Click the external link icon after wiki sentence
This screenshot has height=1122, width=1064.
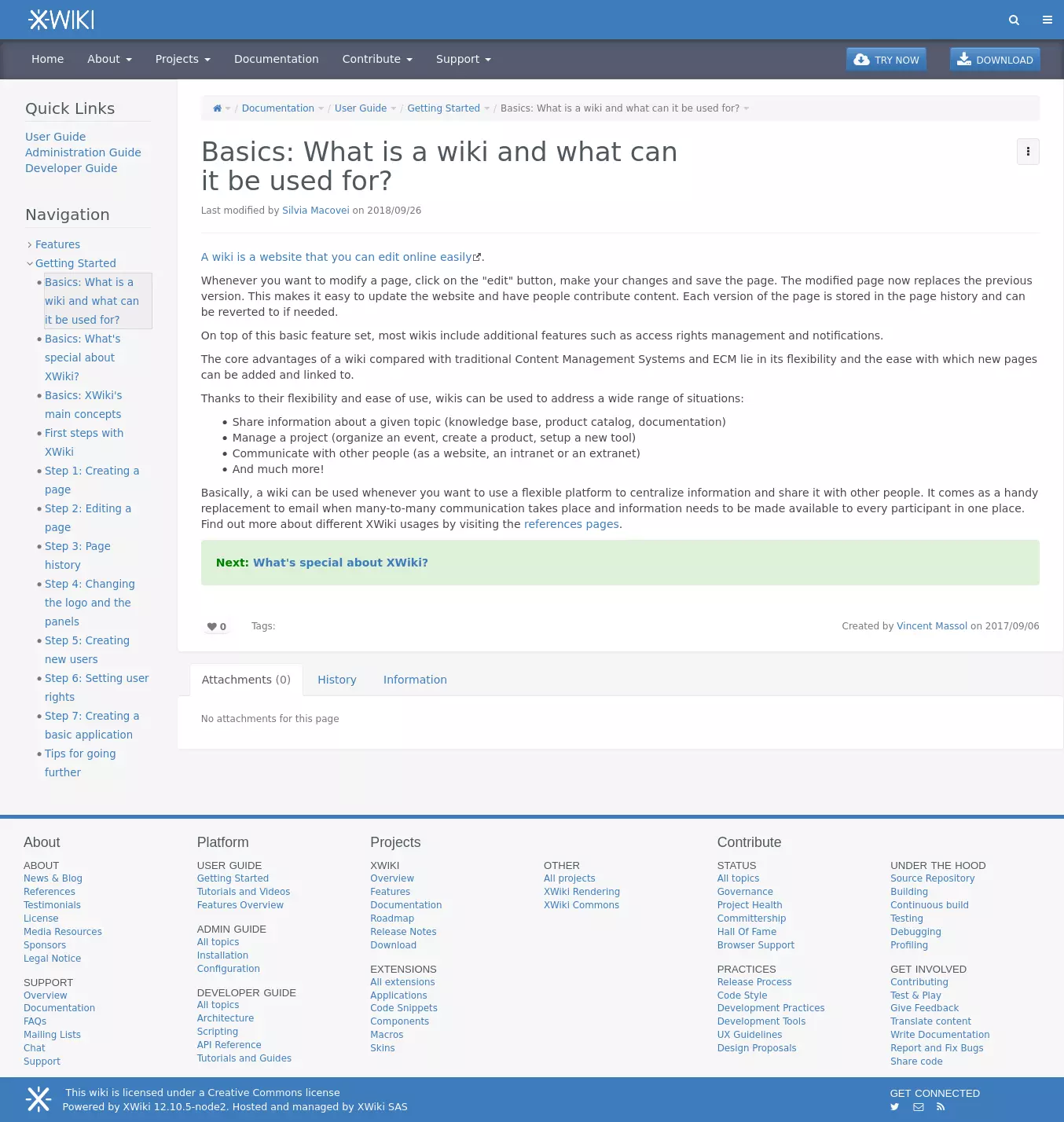(476, 257)
